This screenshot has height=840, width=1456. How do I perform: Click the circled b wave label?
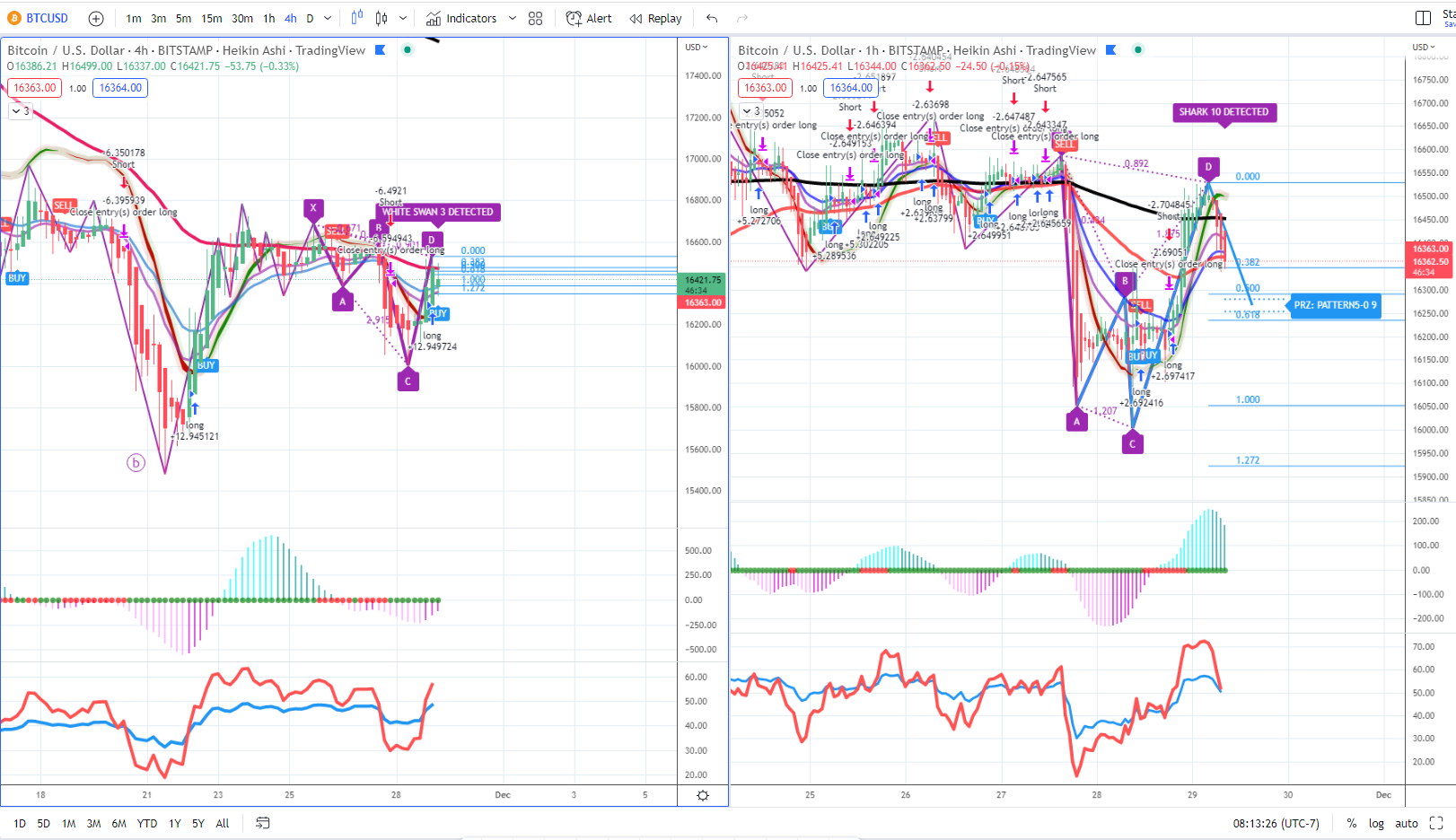tap(136, 463)
